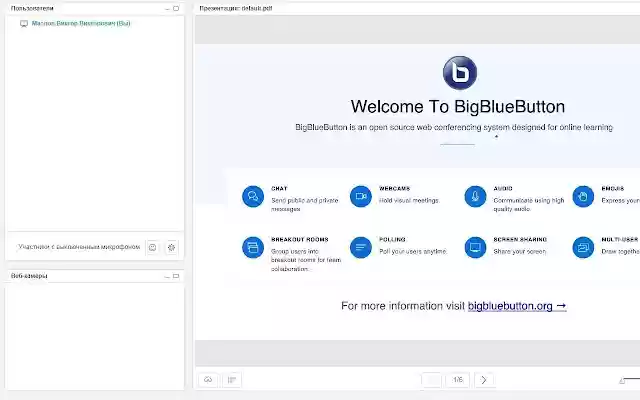Click the AUDIO heading text

pyautogui.click(x=503, y=189)
